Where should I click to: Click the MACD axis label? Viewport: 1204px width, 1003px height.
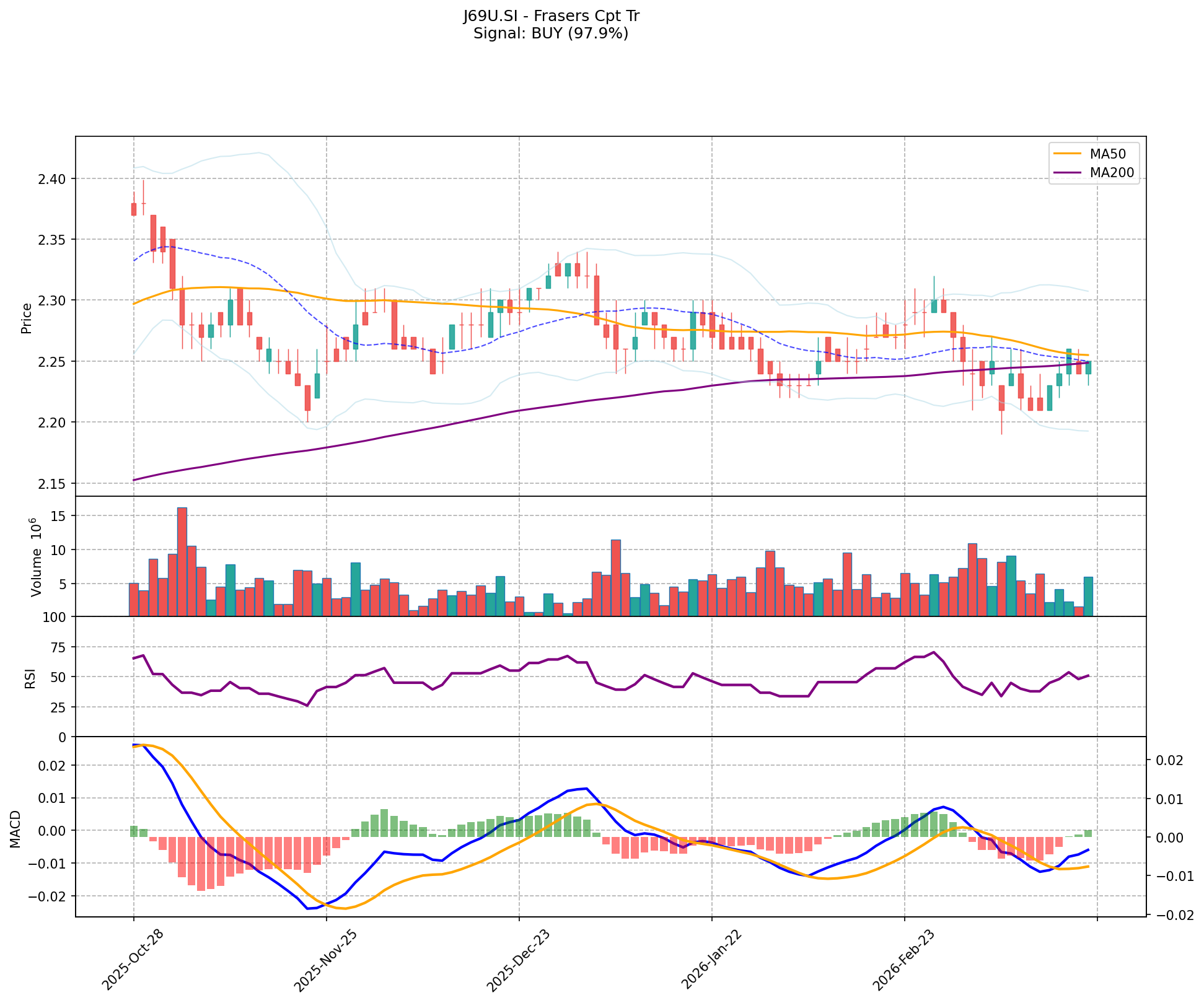[16, 829]
